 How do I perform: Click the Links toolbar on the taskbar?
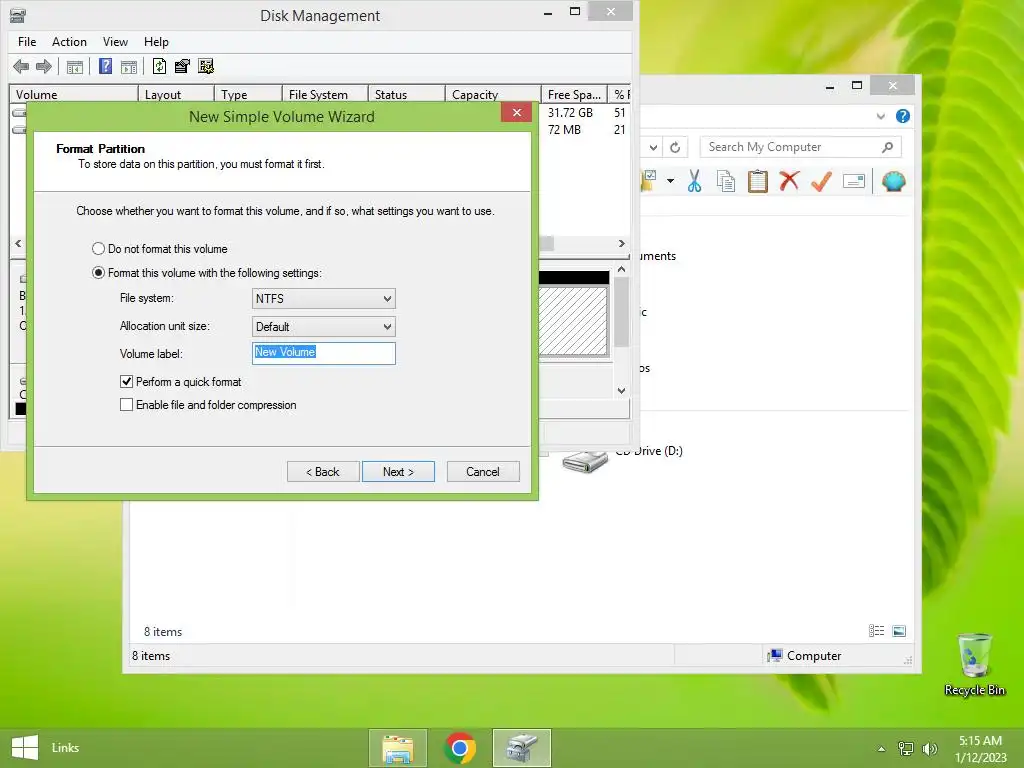[x=65, y=748]
